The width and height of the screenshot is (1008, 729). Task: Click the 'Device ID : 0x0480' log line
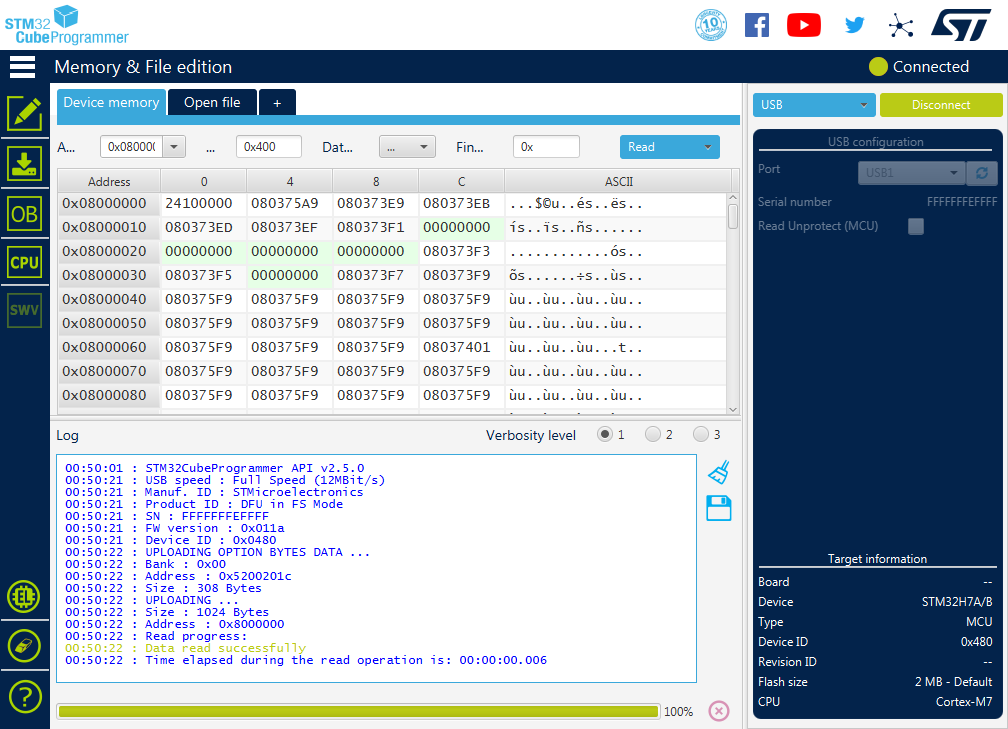tap(210, 540)
